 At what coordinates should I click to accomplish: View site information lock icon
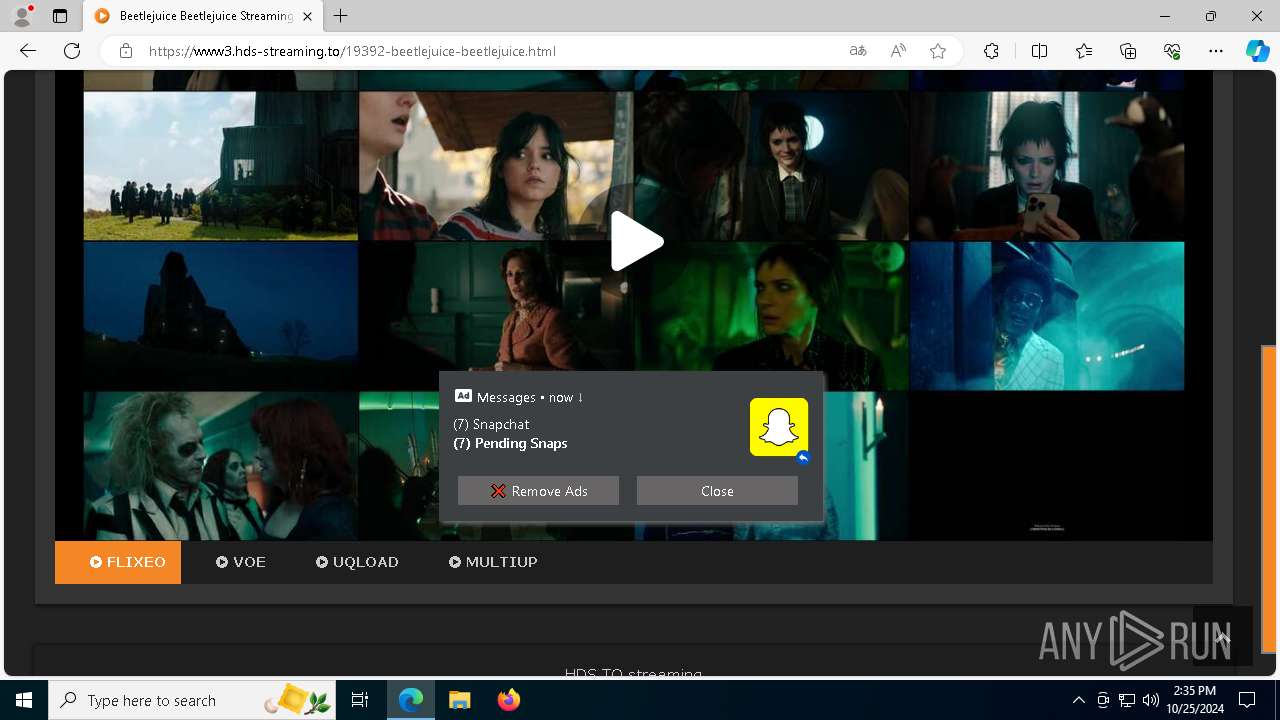point(126,51)
